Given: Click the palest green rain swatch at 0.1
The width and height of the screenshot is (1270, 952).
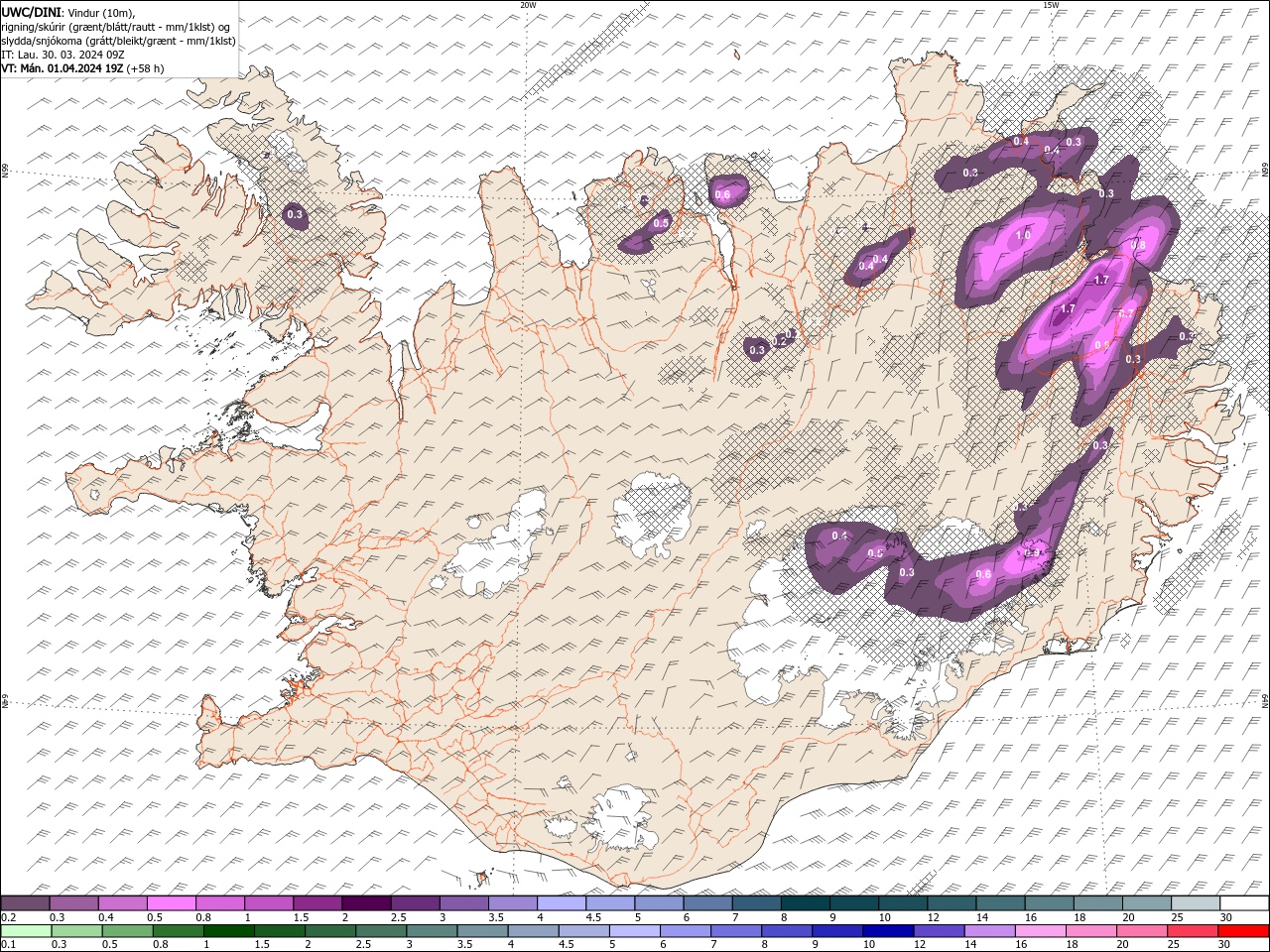Looking at the screenshot, I should (26, 931).
